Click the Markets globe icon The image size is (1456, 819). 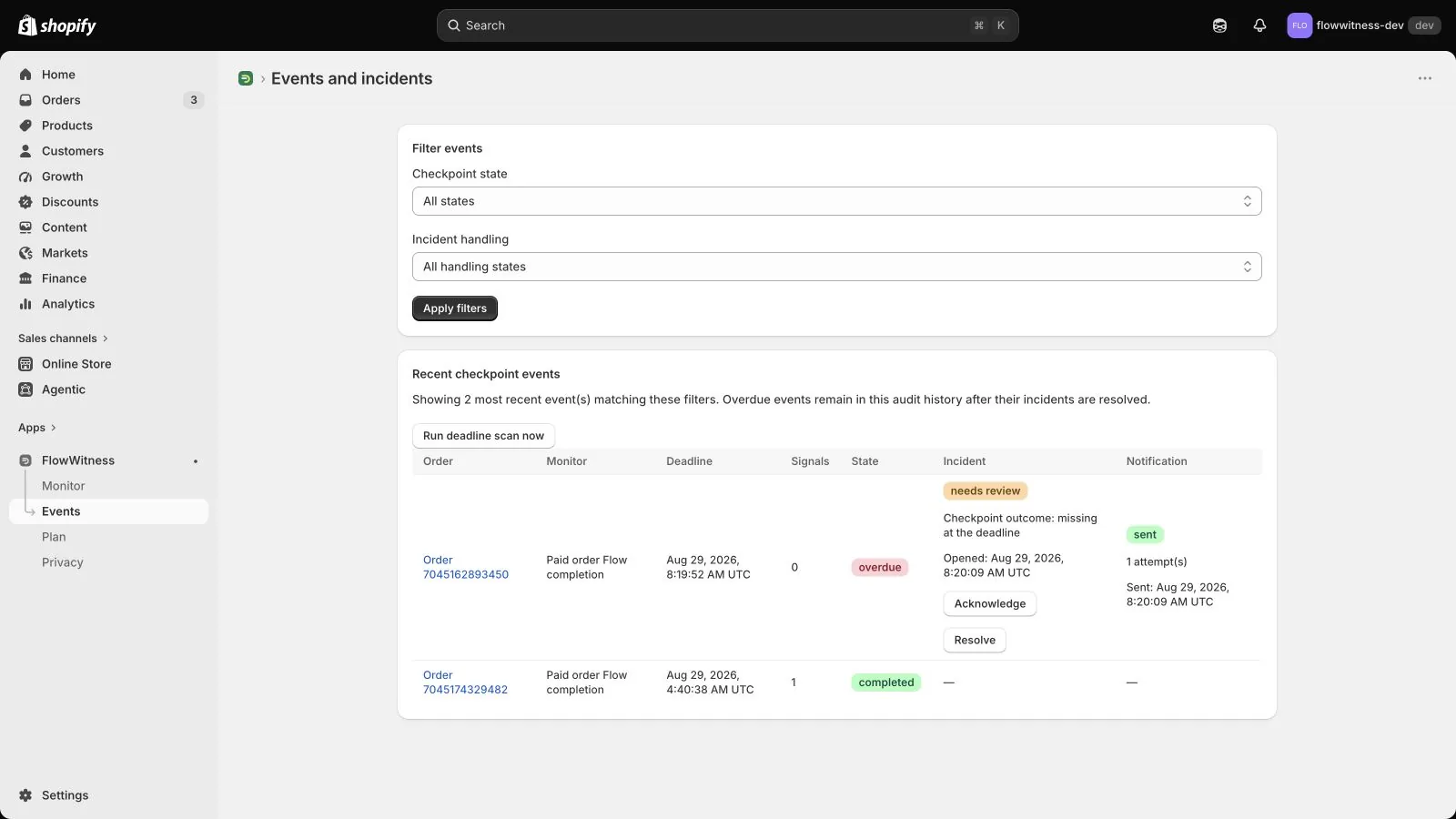(x=25, y=253)
